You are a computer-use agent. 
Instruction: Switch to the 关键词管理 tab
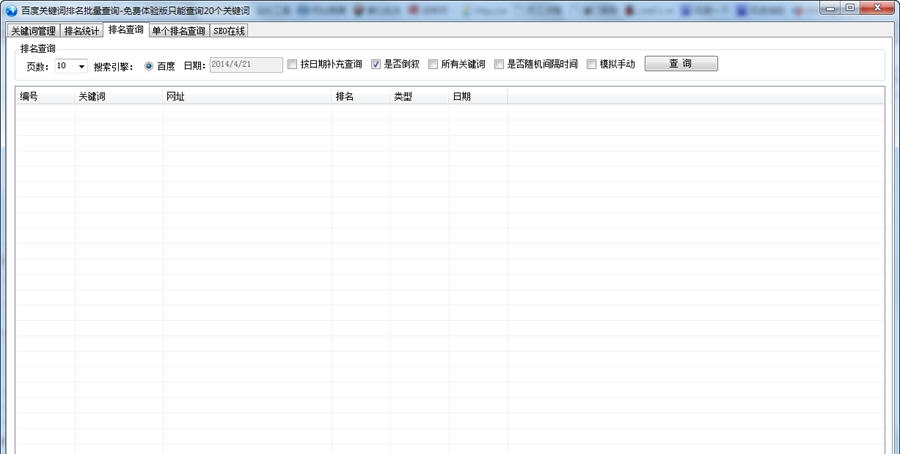click(x=33, y=31)
